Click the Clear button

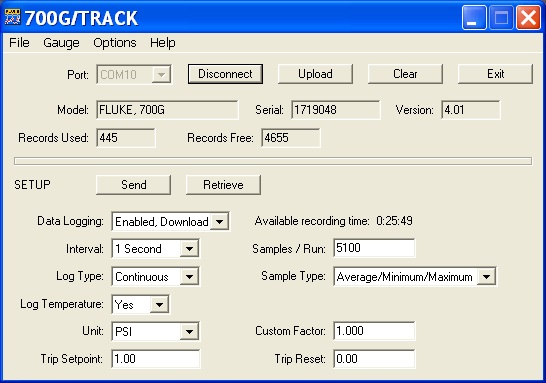[405, 74]
